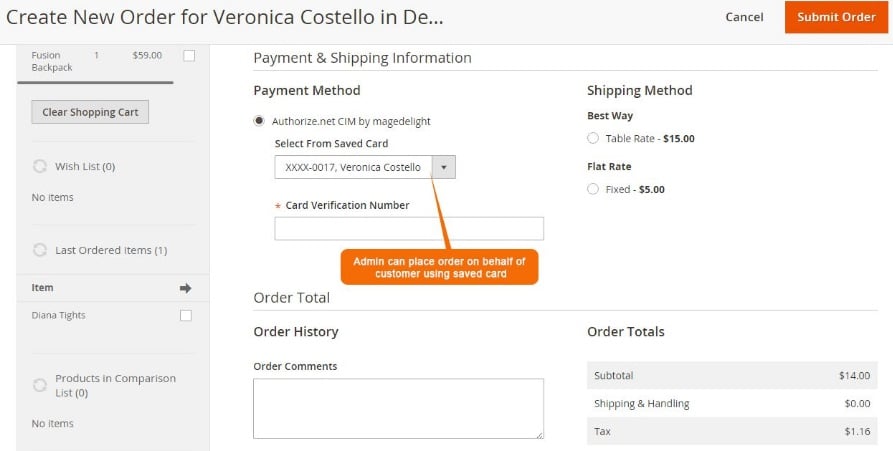
Task: Click the Wish List (0) section heading
Action: (85, 167)
